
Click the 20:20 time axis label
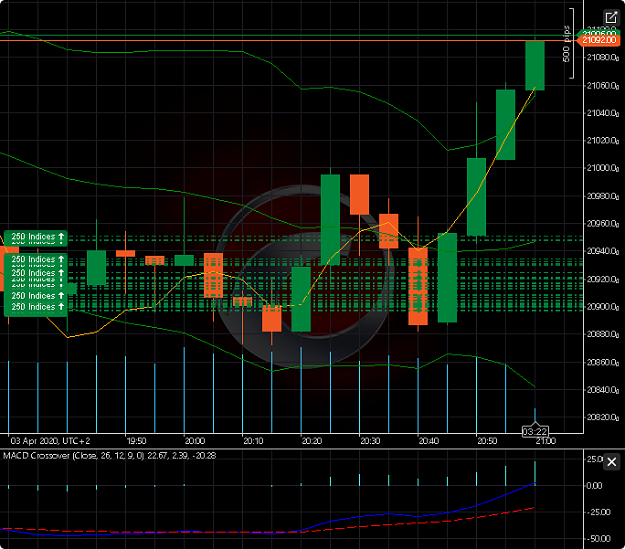point(311,441)
